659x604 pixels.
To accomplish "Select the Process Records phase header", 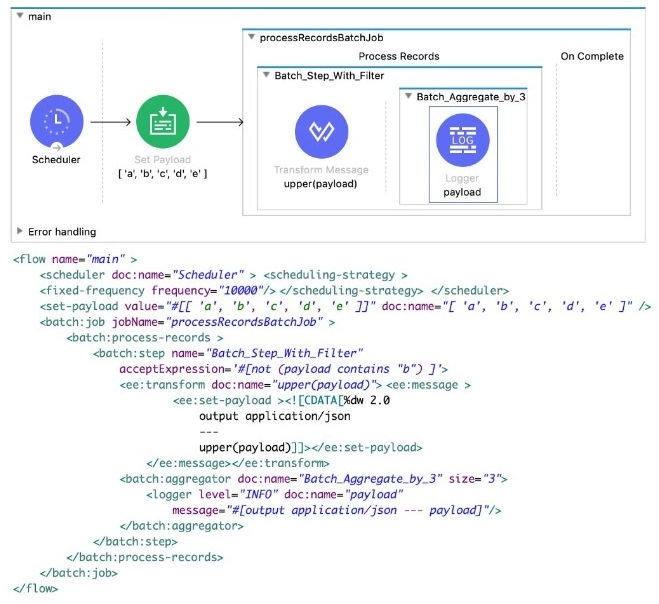I will (399, 56).
